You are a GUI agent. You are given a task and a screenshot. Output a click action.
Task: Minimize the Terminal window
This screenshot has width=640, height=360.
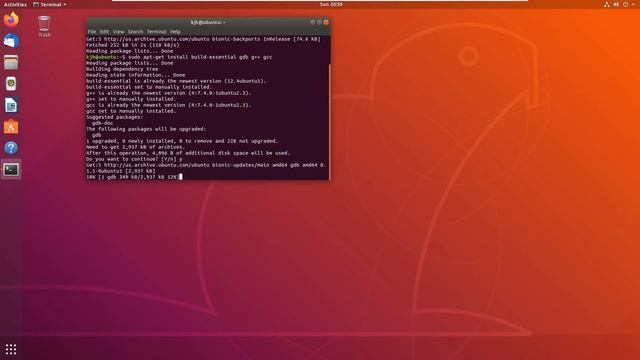(313, 22)
